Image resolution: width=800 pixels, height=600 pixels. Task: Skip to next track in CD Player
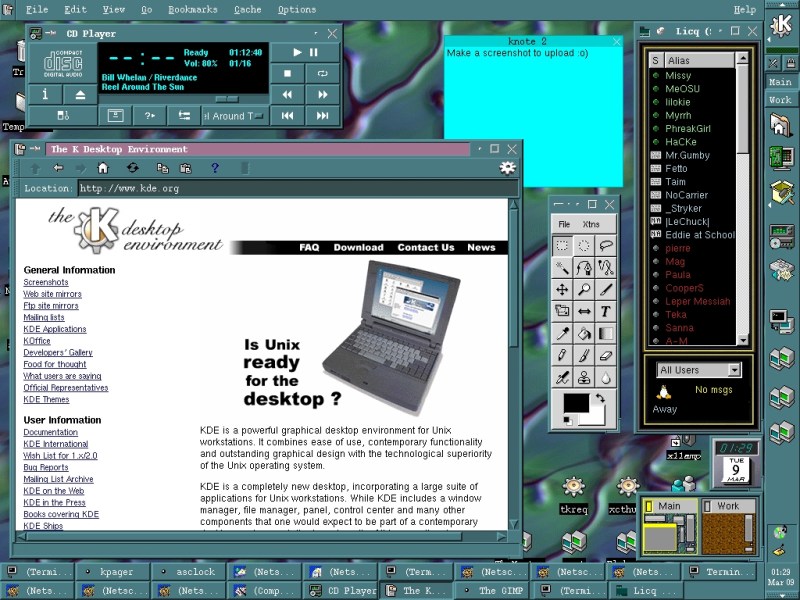tap(322, 116)
